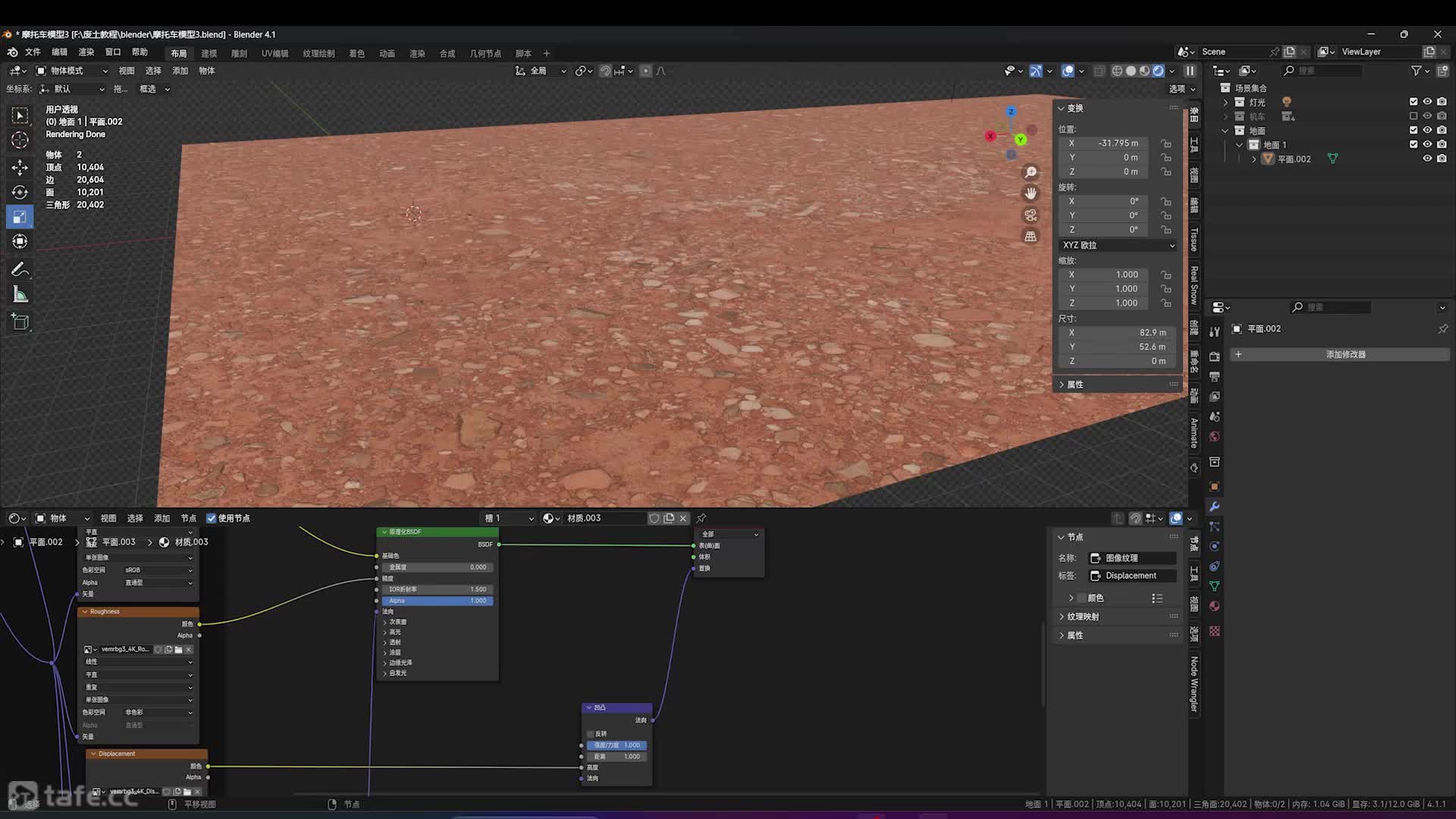
Task: Disable render camera for 地面 1 collection
Action: coord(1442,145)
